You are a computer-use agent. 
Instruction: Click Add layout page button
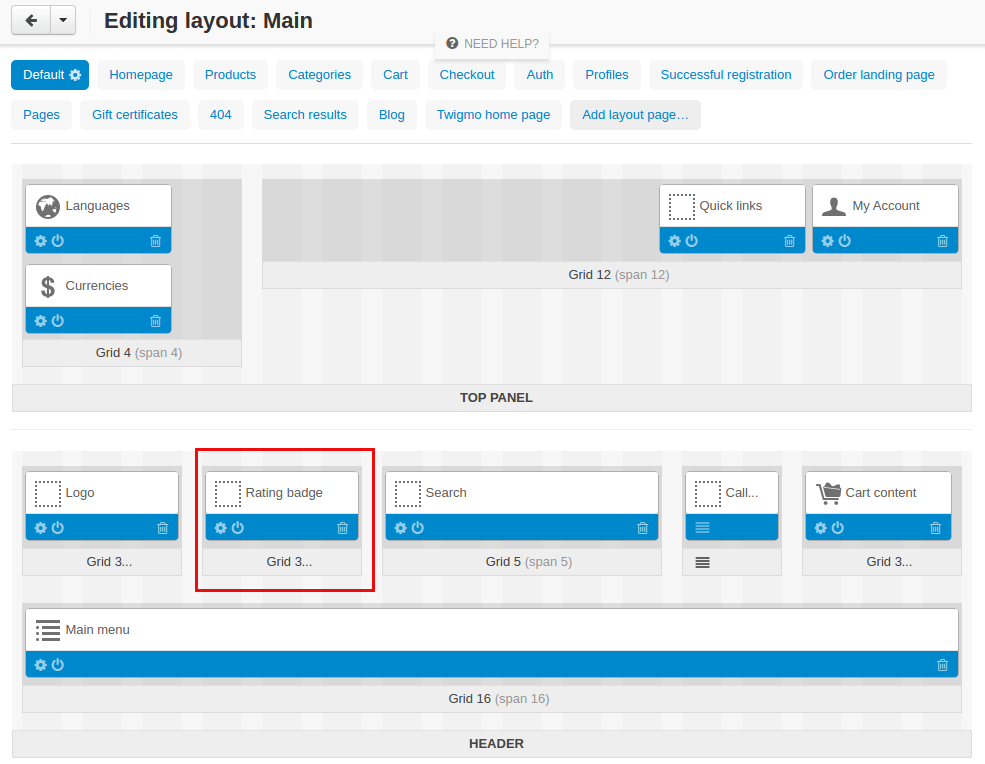click(635, 115)
